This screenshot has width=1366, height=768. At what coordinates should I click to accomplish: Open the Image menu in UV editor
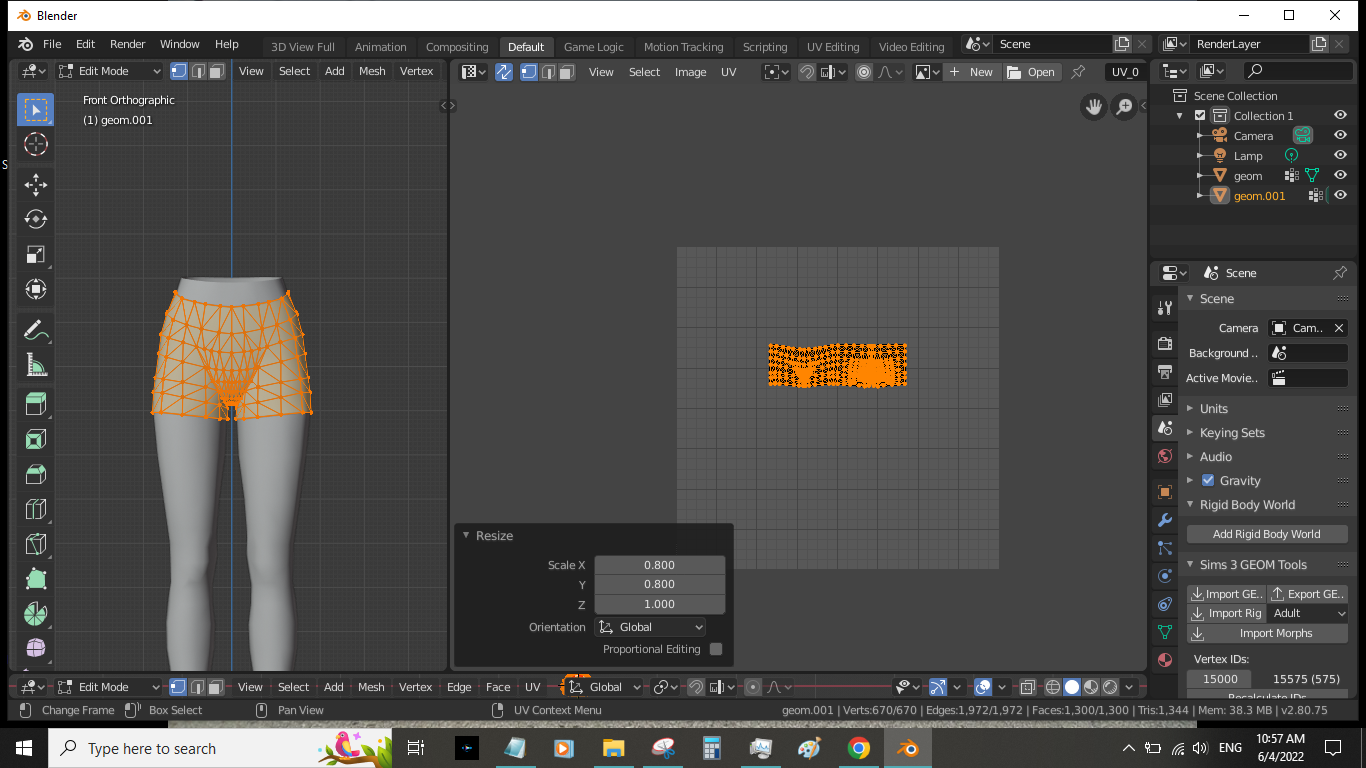click(x=690, y=72)
